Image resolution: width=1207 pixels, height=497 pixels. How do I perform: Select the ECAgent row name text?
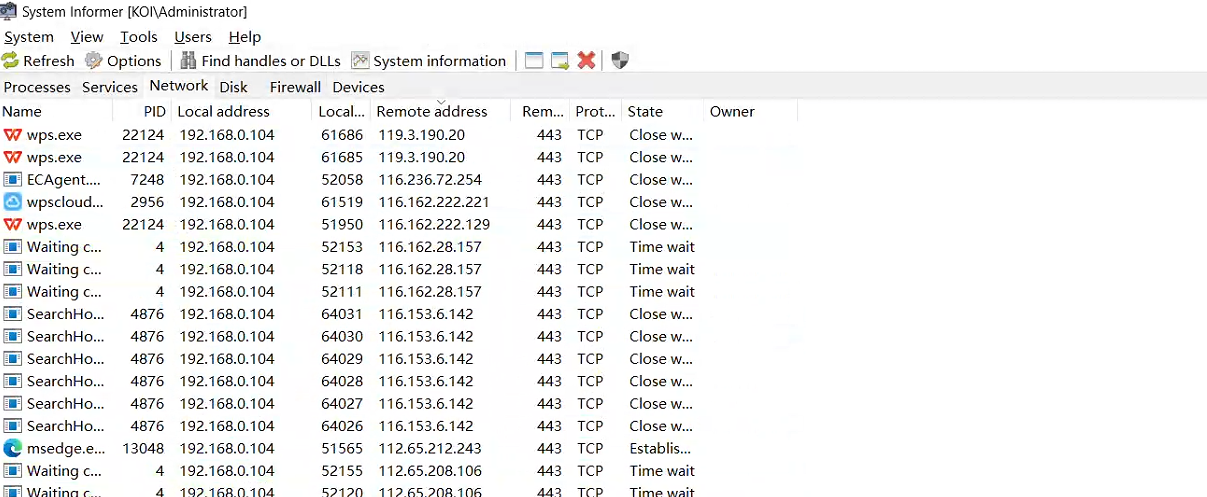click(64, 180)
